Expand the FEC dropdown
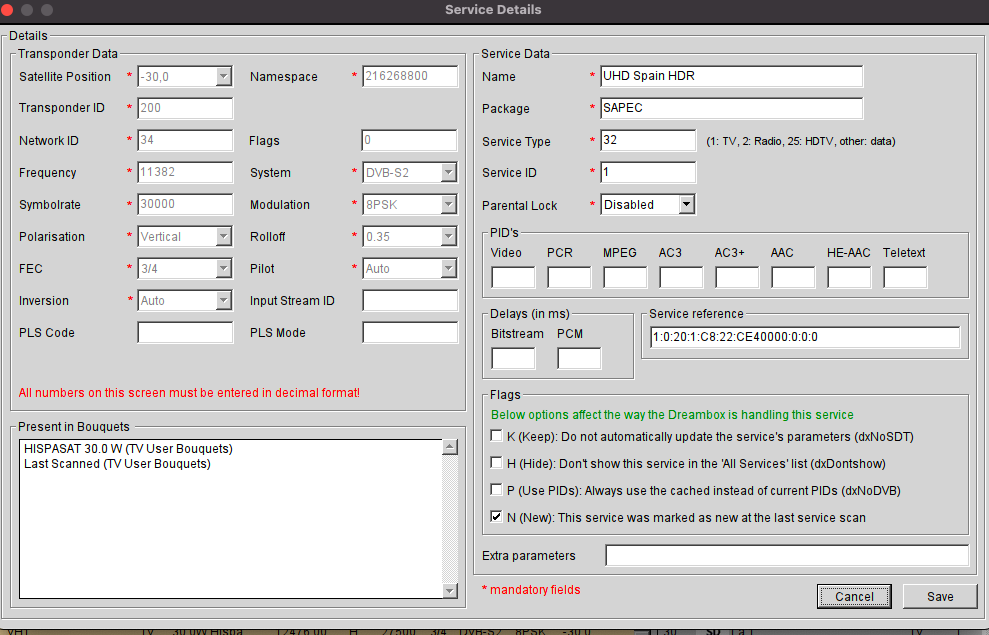Viewport: 989px width, 635px height. pos(224,269)
